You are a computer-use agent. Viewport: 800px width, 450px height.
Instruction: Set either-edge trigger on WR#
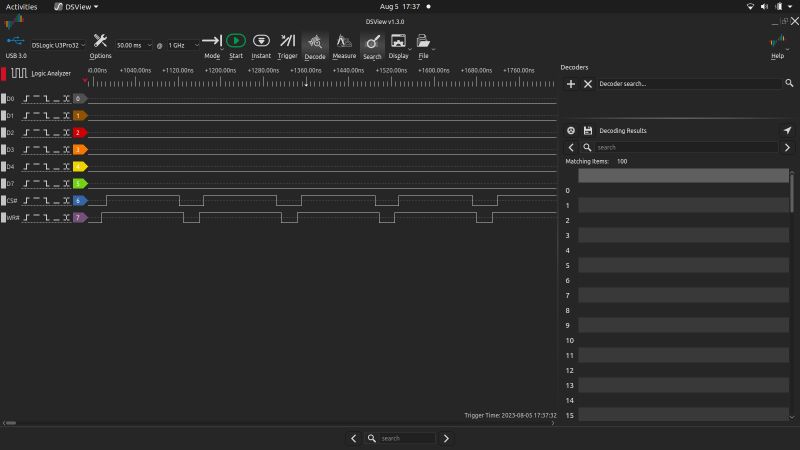(x=66, y=217)
